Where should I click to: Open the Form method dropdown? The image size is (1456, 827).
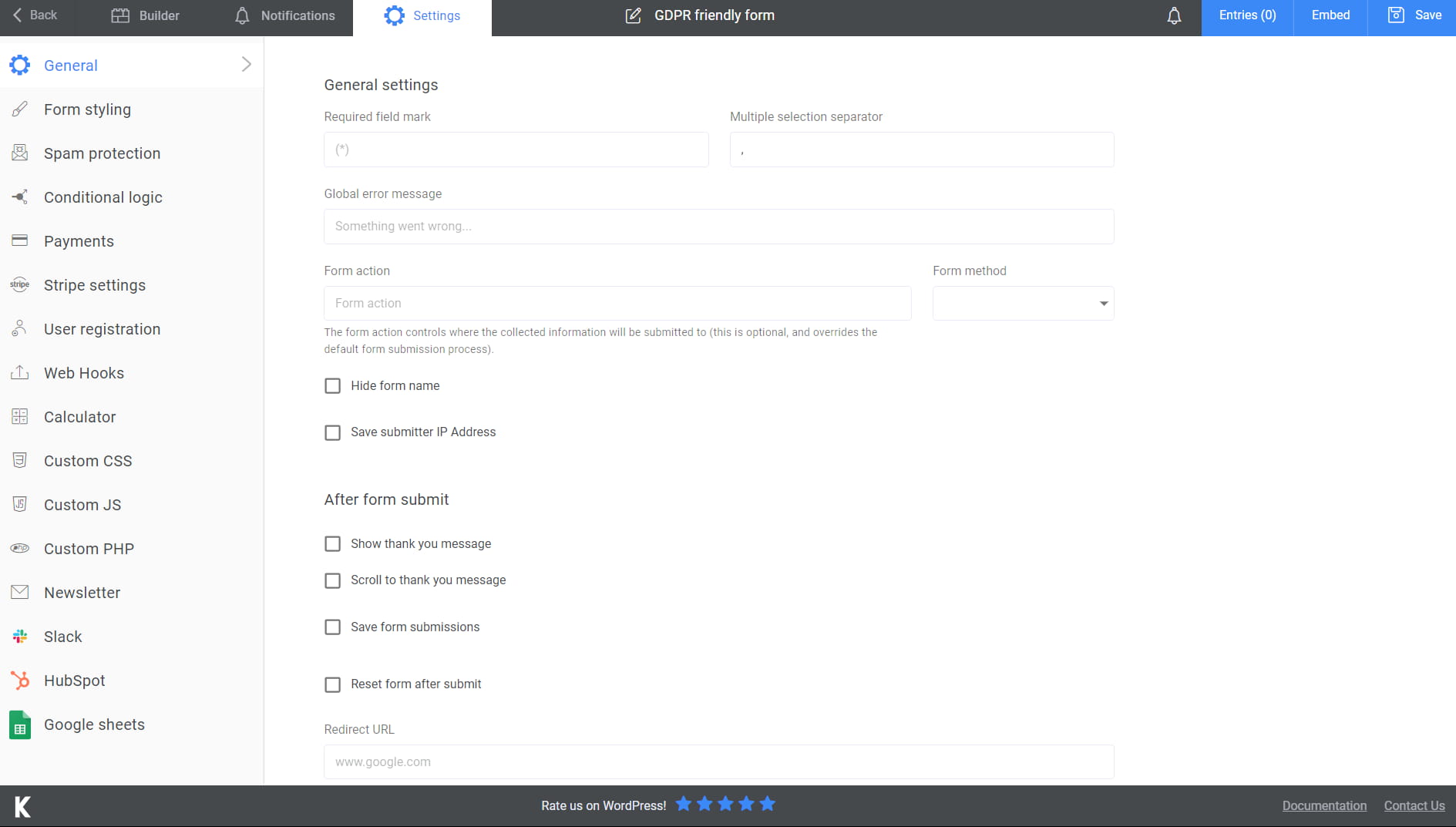click(1103, 303)
